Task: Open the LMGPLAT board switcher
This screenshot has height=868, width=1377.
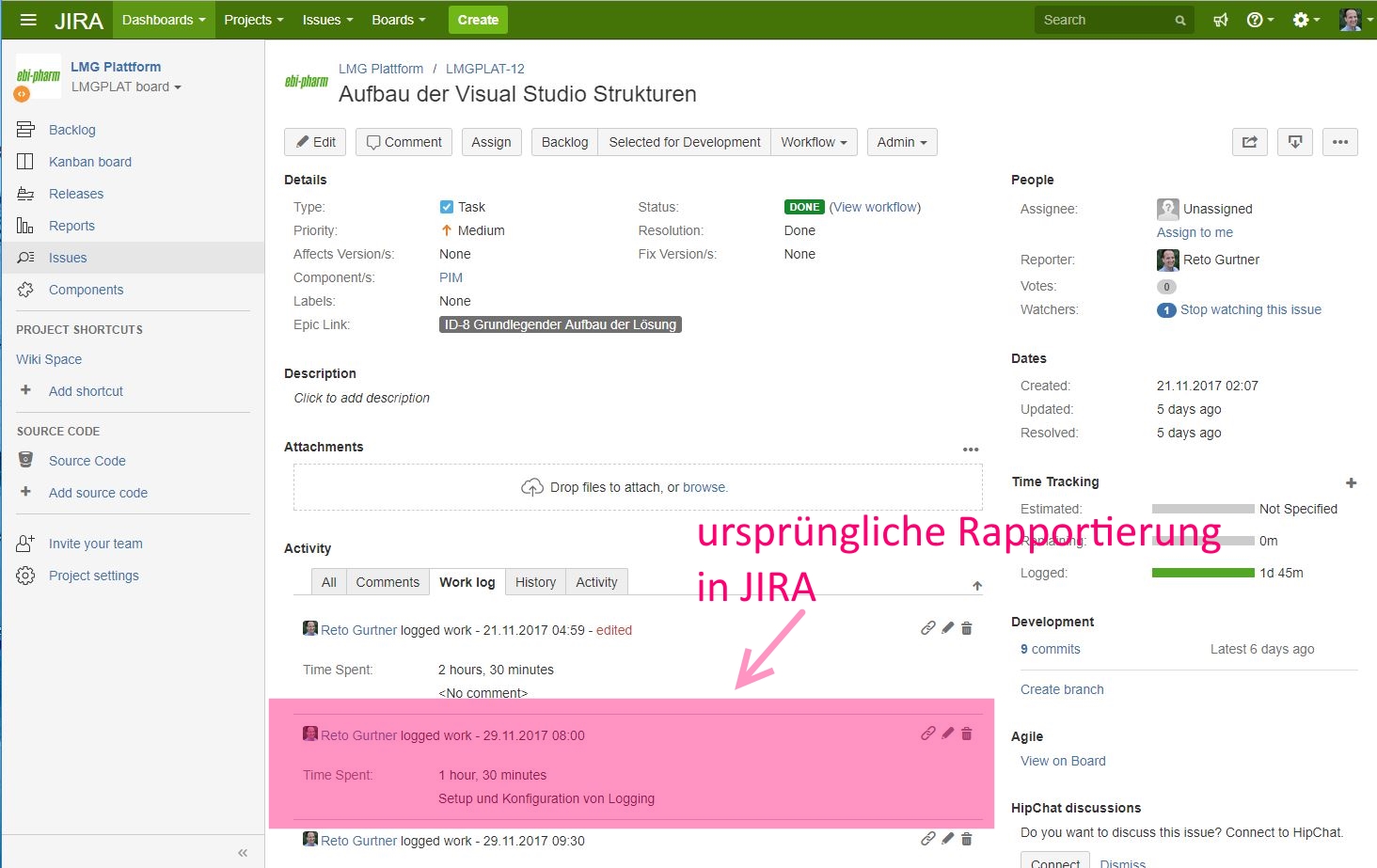Action: (126, 87)
